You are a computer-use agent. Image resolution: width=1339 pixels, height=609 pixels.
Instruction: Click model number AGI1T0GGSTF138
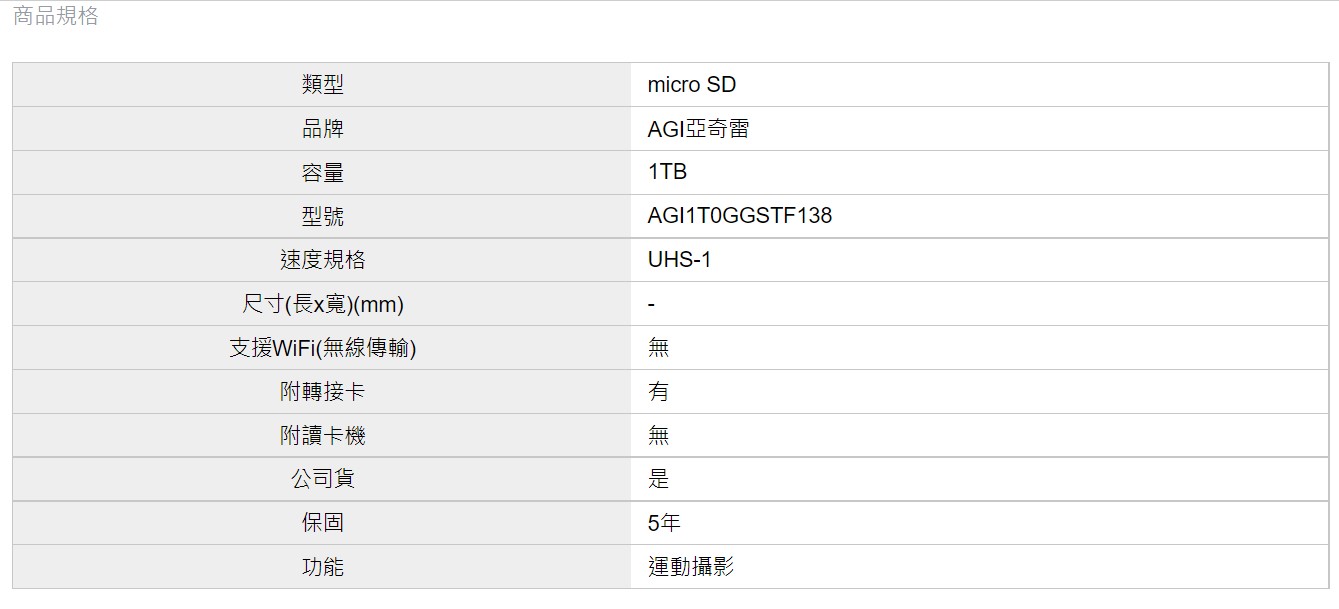(739, 216)
